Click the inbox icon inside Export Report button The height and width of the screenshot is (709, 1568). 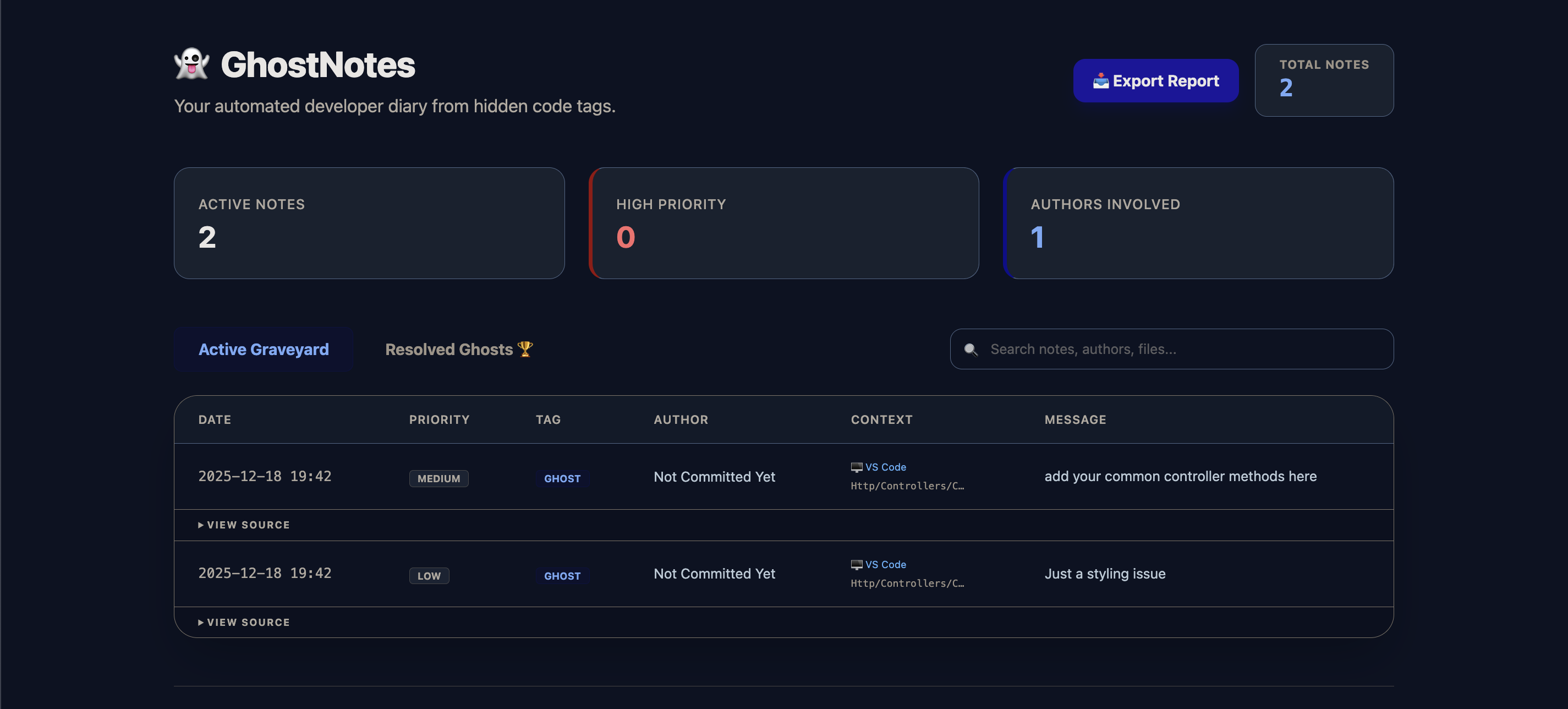pos(1102,80)
